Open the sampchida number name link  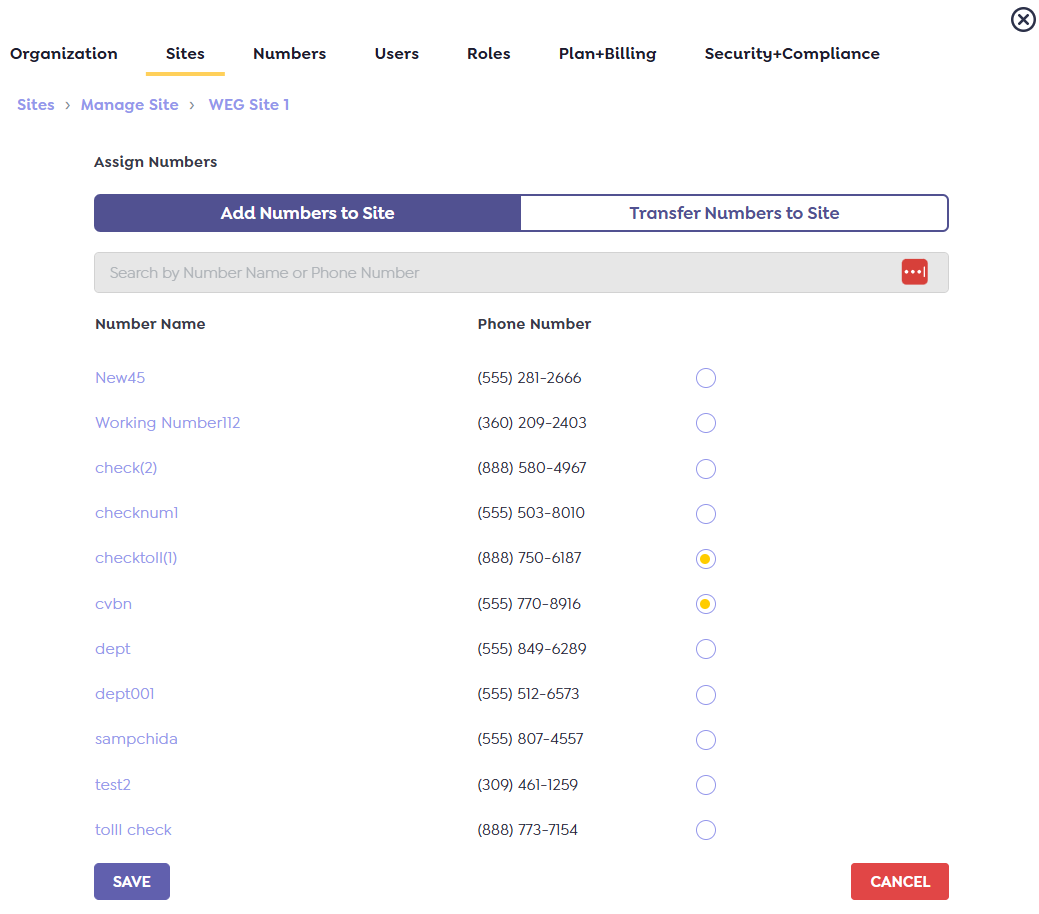tap(136, 739)
